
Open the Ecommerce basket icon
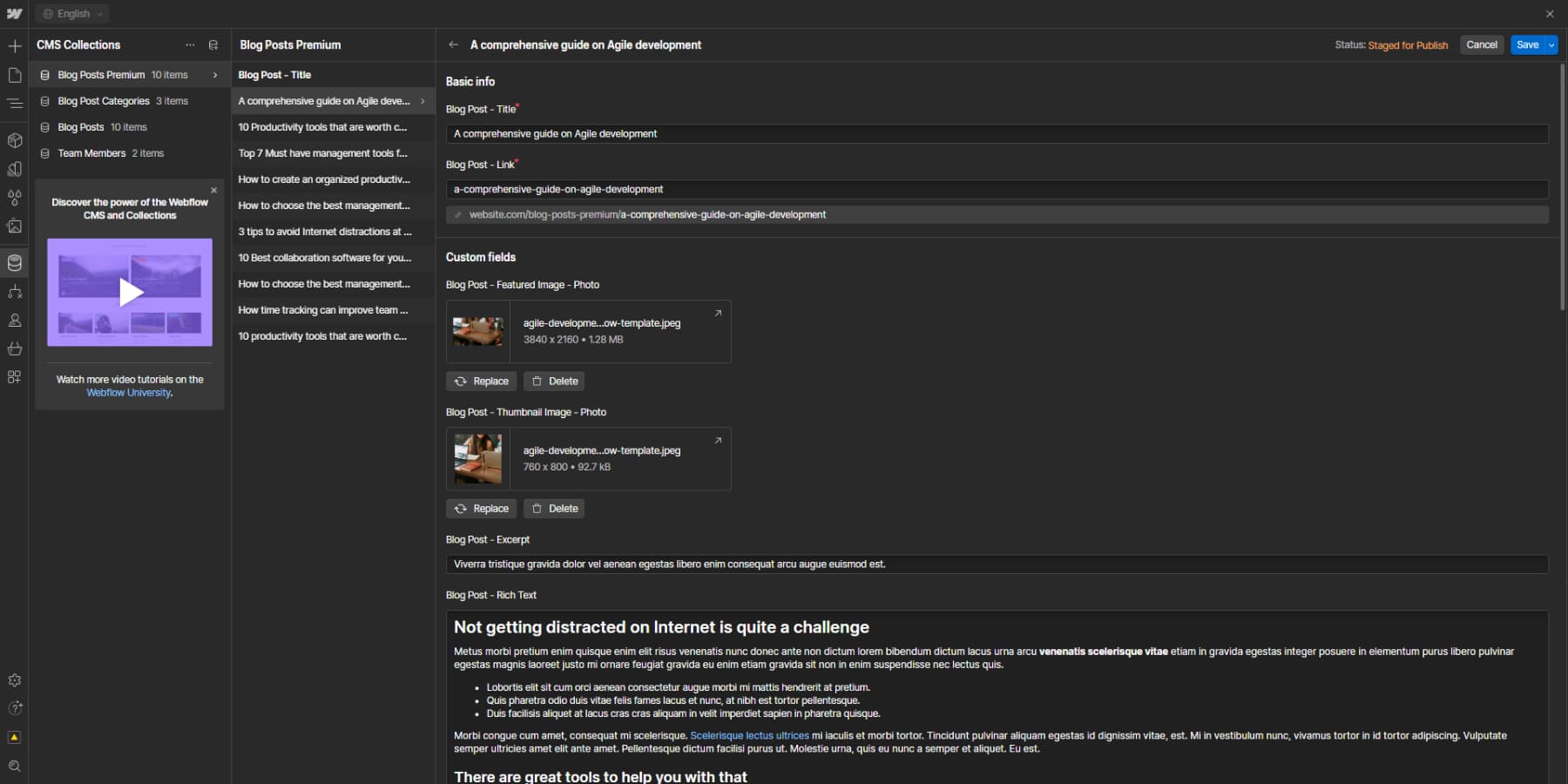(15, 348)
